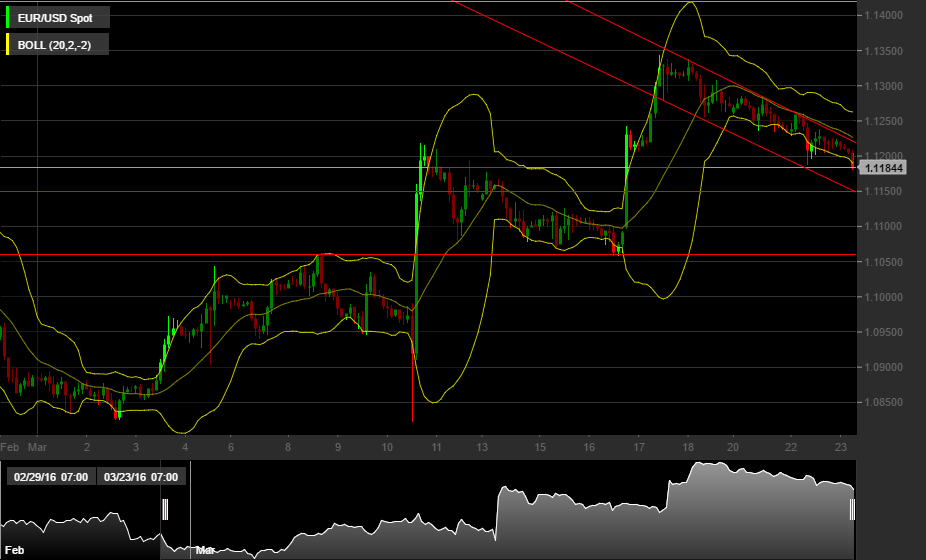The width and height of the screenshot is (926, 560).
Task: Click the upper Bollinger band peak near 18
Action: click(690, 4)
